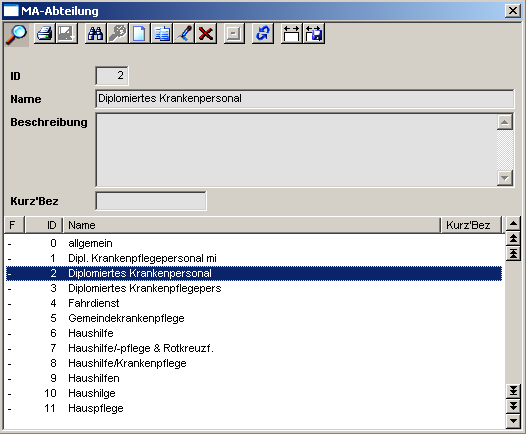Viewport: 526px width, 434px height.
Task: Click the magnifying glass search icon
Action: click(x=16, y=34)
